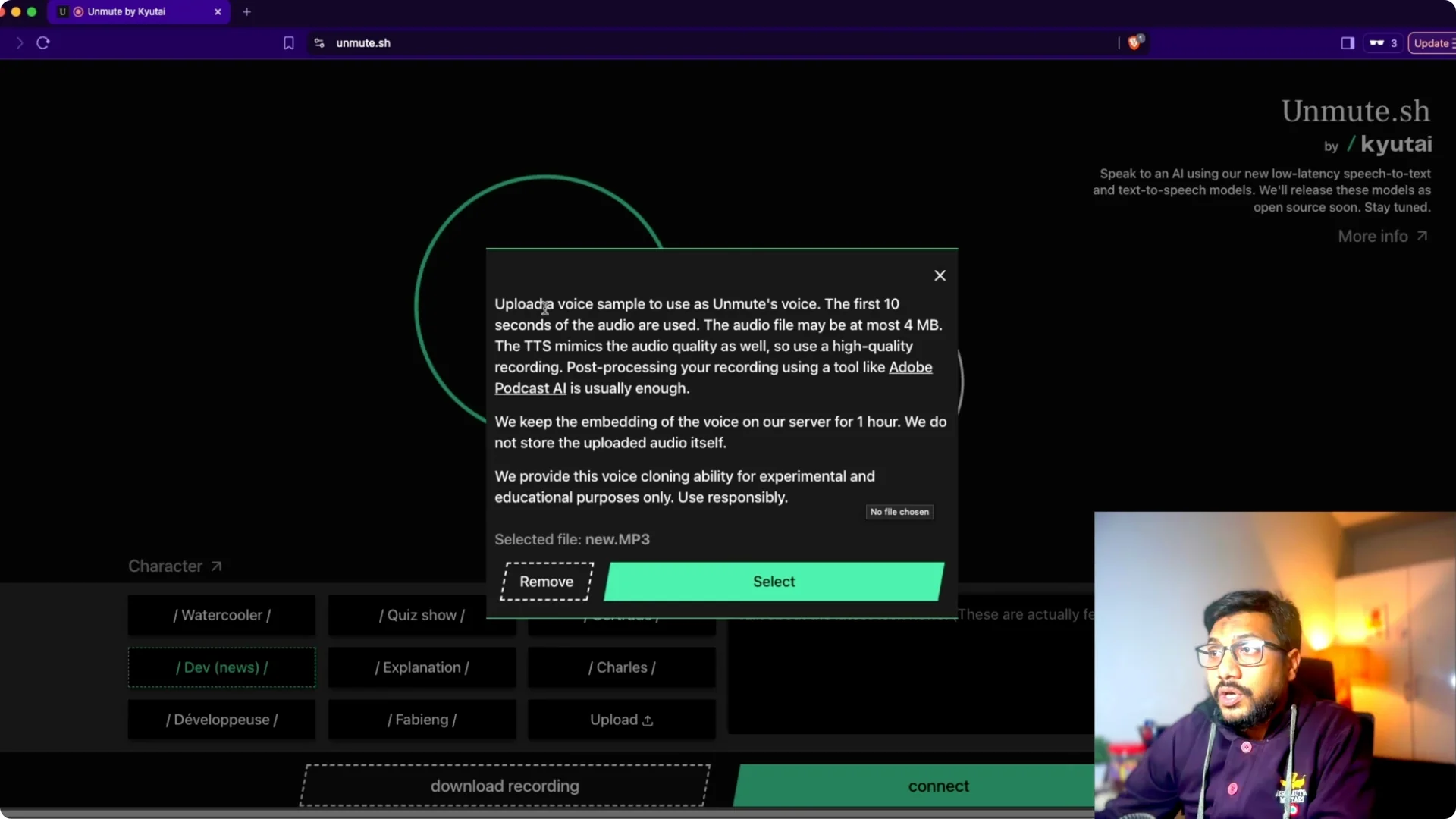Open the Brave Shields panel
Screen dimensions: 1456x819
pyautogui.click(x=1134, y=43)
